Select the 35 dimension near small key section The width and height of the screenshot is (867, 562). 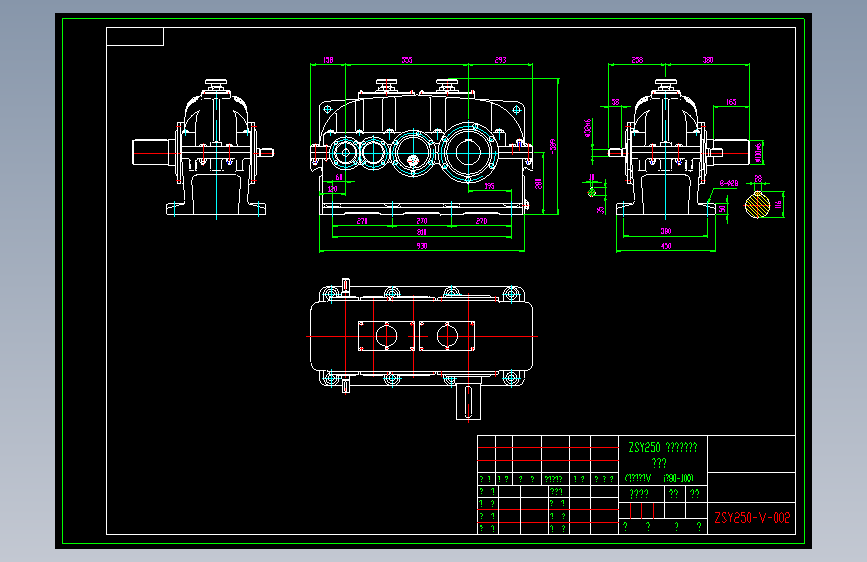[600, 210]
